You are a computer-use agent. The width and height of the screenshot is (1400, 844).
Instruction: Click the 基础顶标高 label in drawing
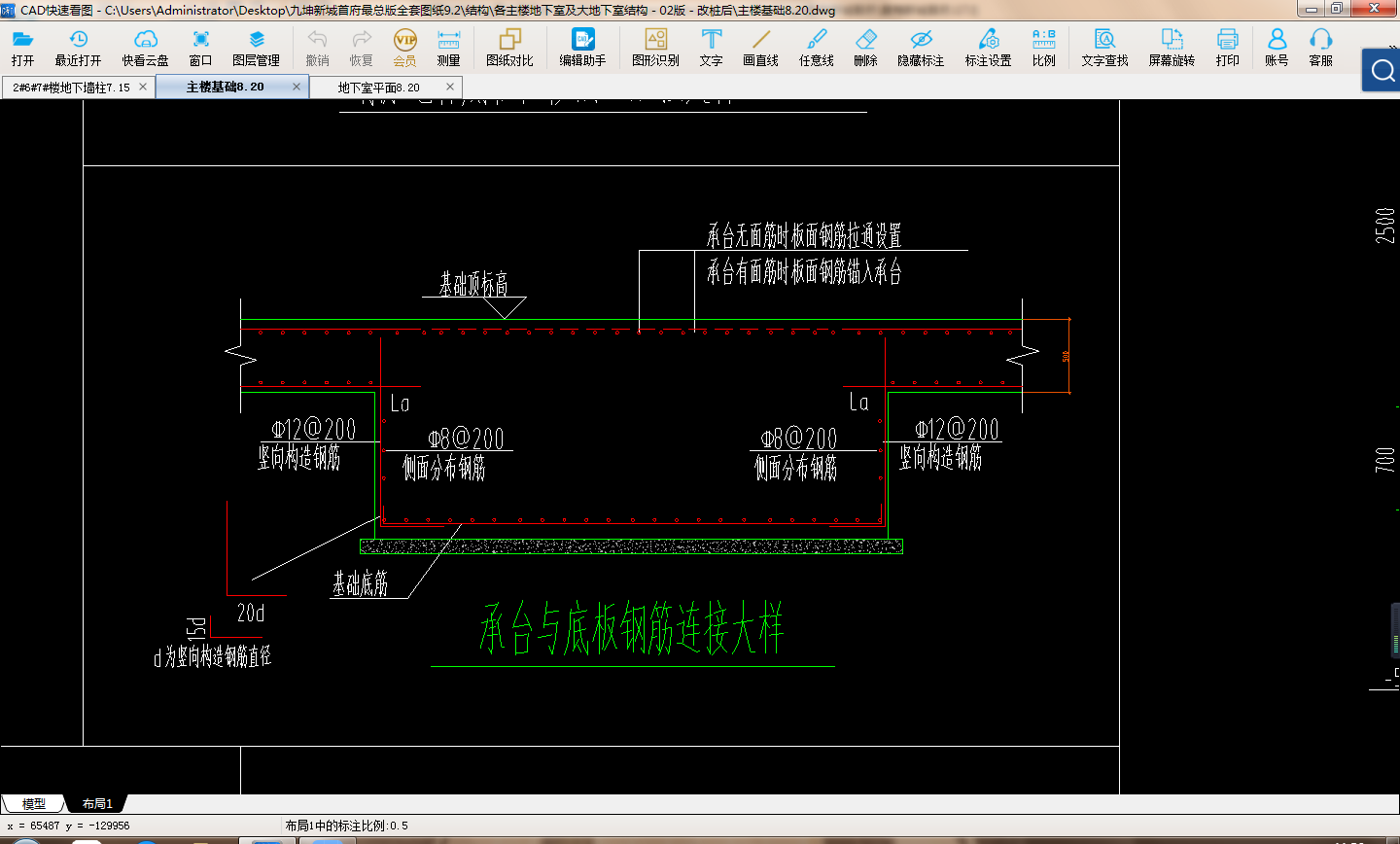(x=473, y=284)
